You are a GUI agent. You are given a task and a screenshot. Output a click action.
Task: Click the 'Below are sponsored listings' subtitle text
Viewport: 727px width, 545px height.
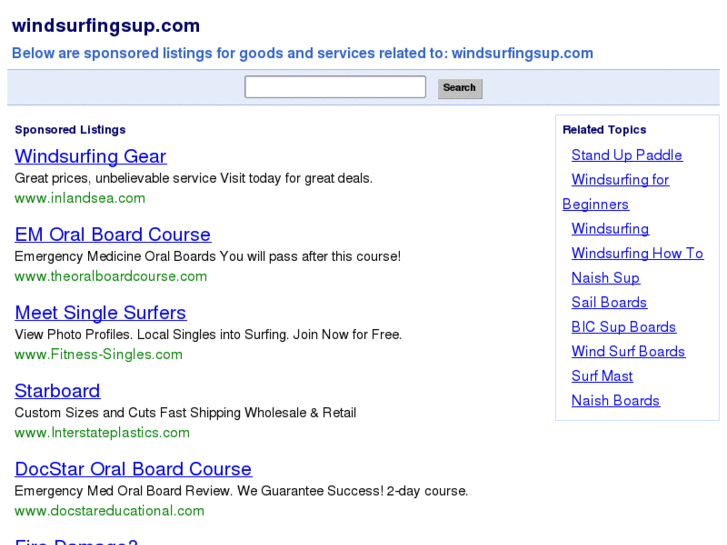pos(302,53)
